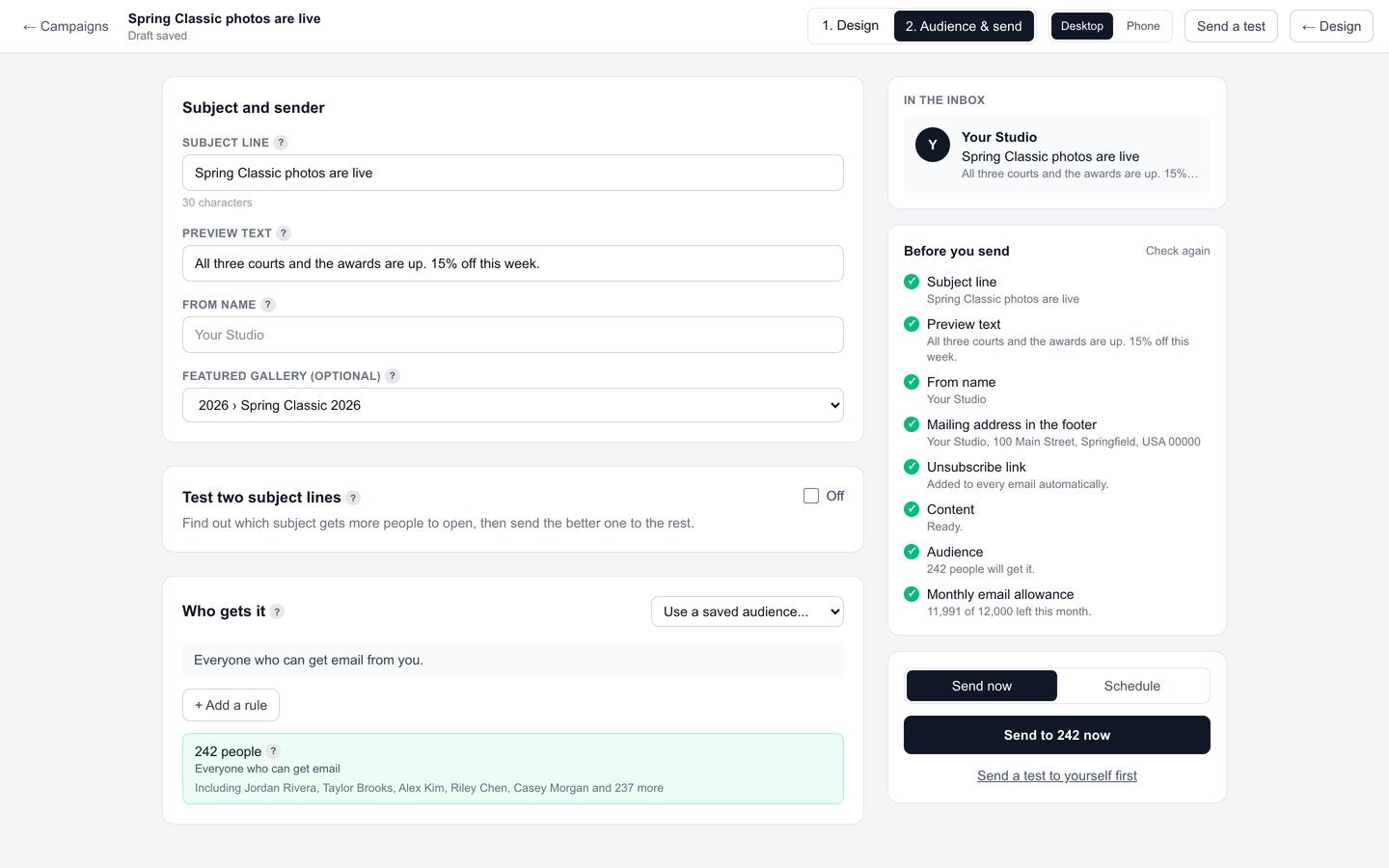
Task: Select the 2. Audience & send step
Action: click(964, 26)
